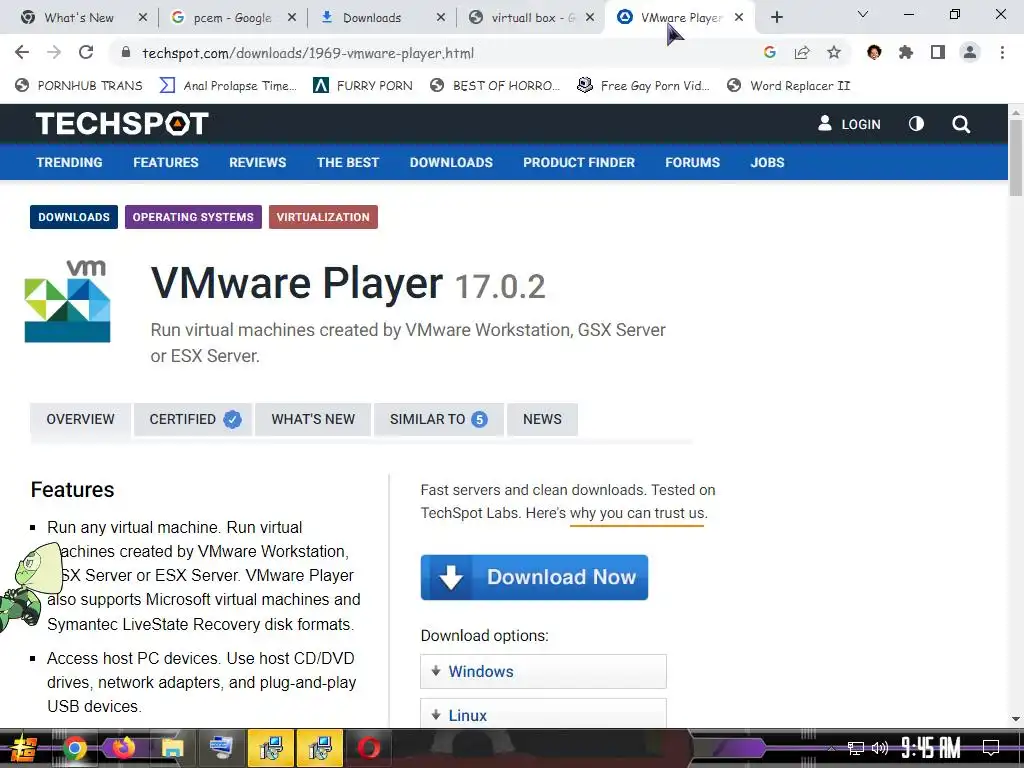Open FEATURES in nav bar
The image size is (1024, 768).
166,162
